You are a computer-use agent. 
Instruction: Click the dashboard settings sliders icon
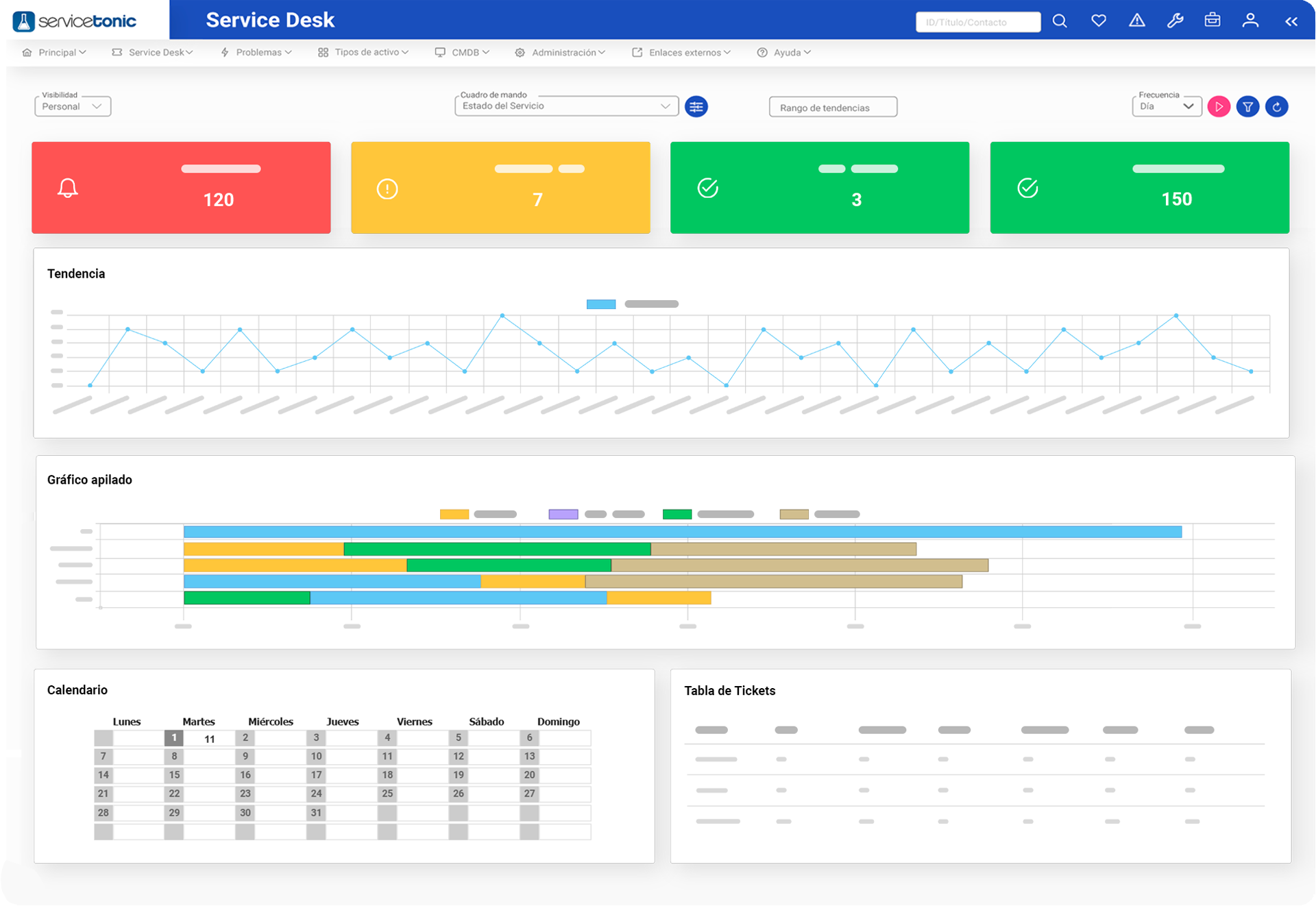click(696, 107)
